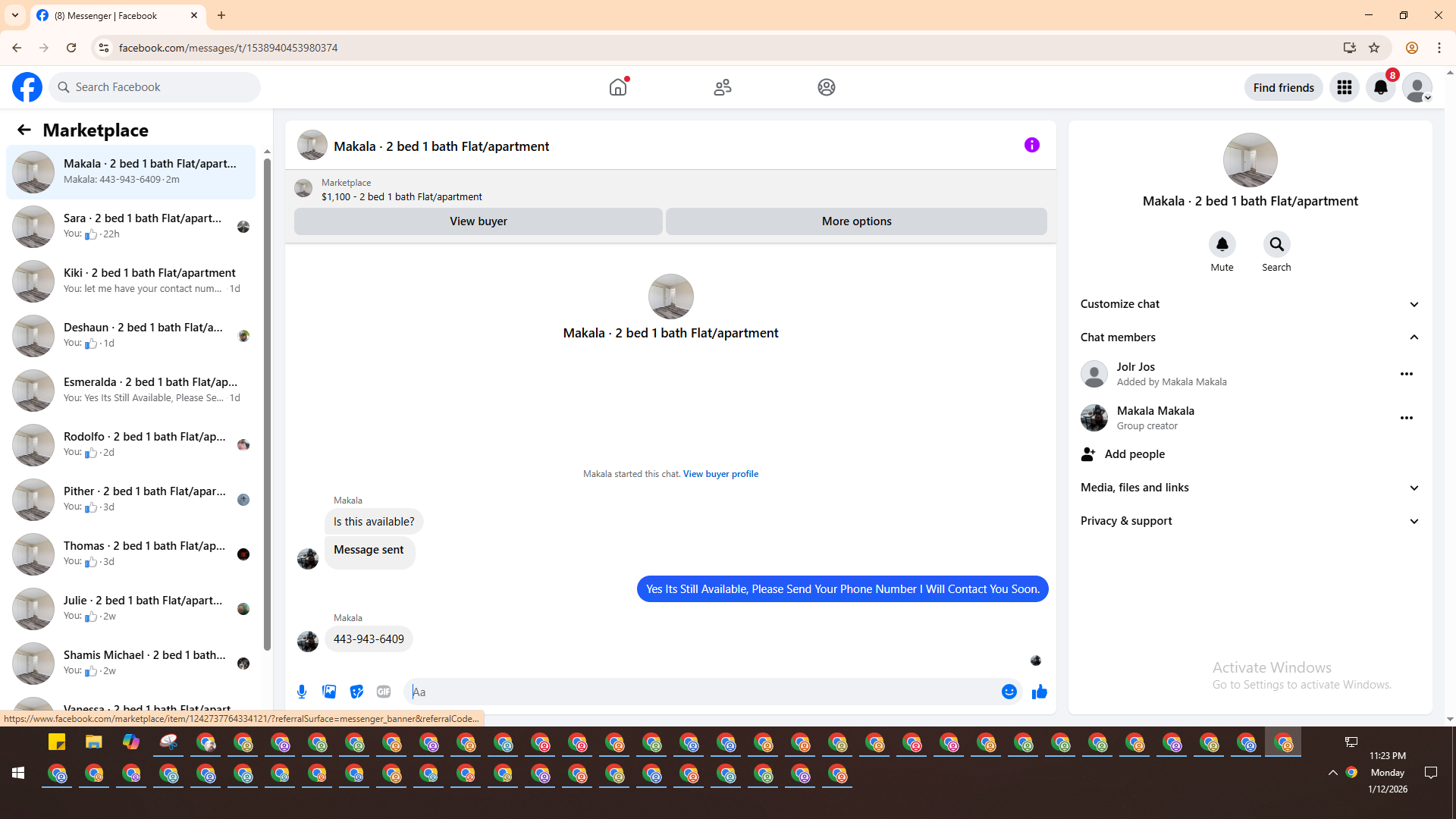Search within the conversation
Viewport: 1456px width, 819px height.
point(1276,244)
